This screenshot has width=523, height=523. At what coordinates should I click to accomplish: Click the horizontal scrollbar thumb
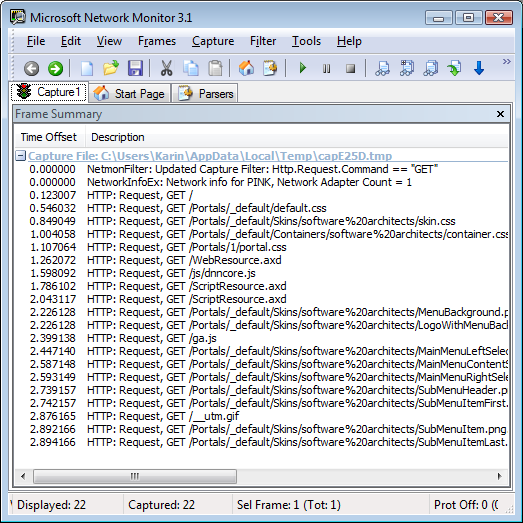pyautogui.click(x=135, y=476)
